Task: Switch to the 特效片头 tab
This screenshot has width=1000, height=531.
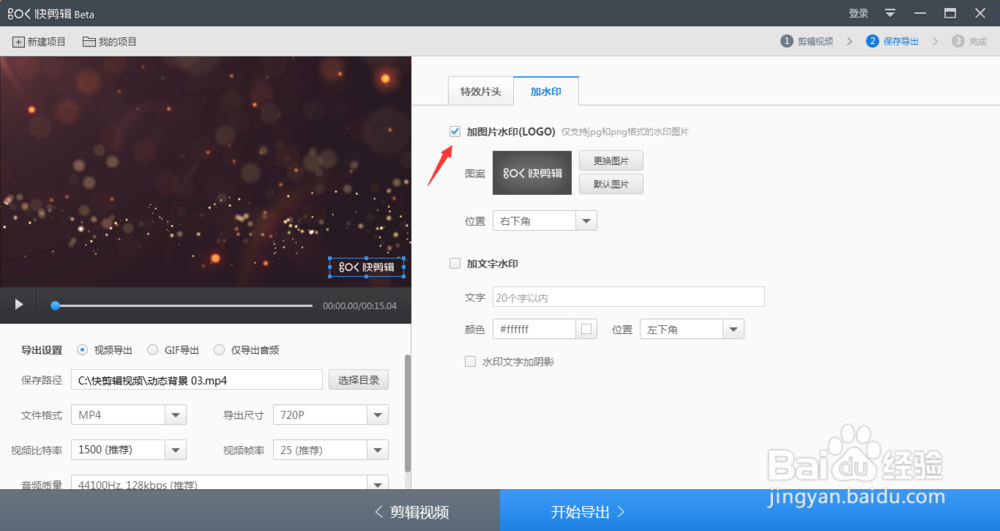Action: coord(481,91)
